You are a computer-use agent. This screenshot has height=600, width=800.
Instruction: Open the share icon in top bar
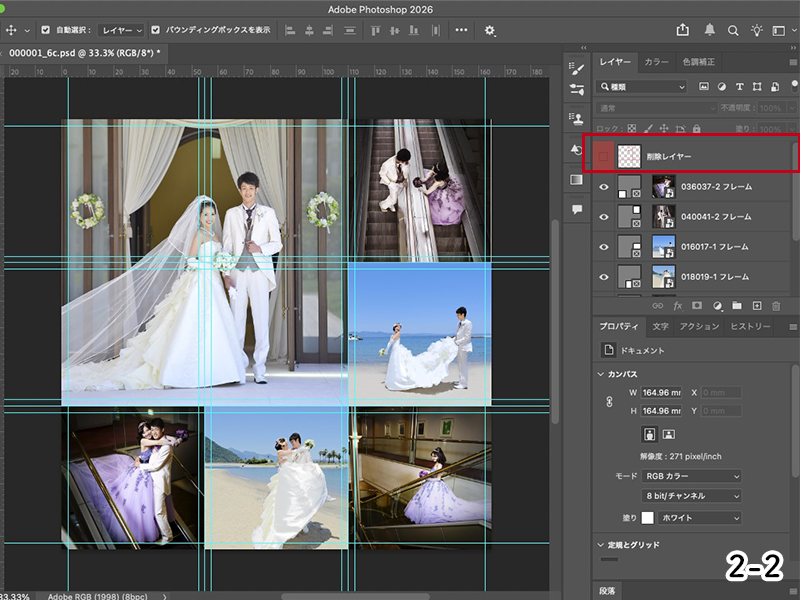coord(683,30)
